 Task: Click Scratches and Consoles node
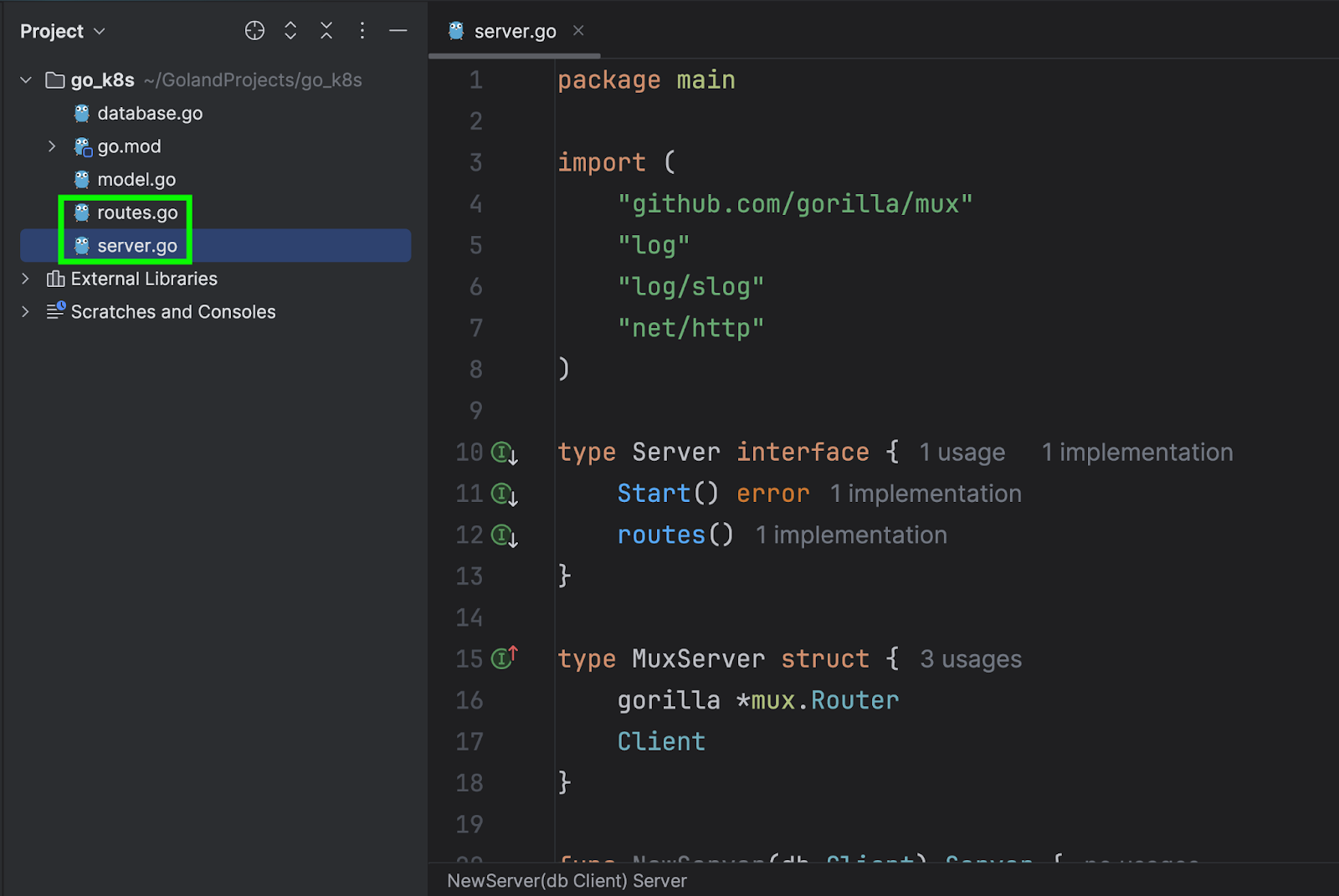[173, 312]
